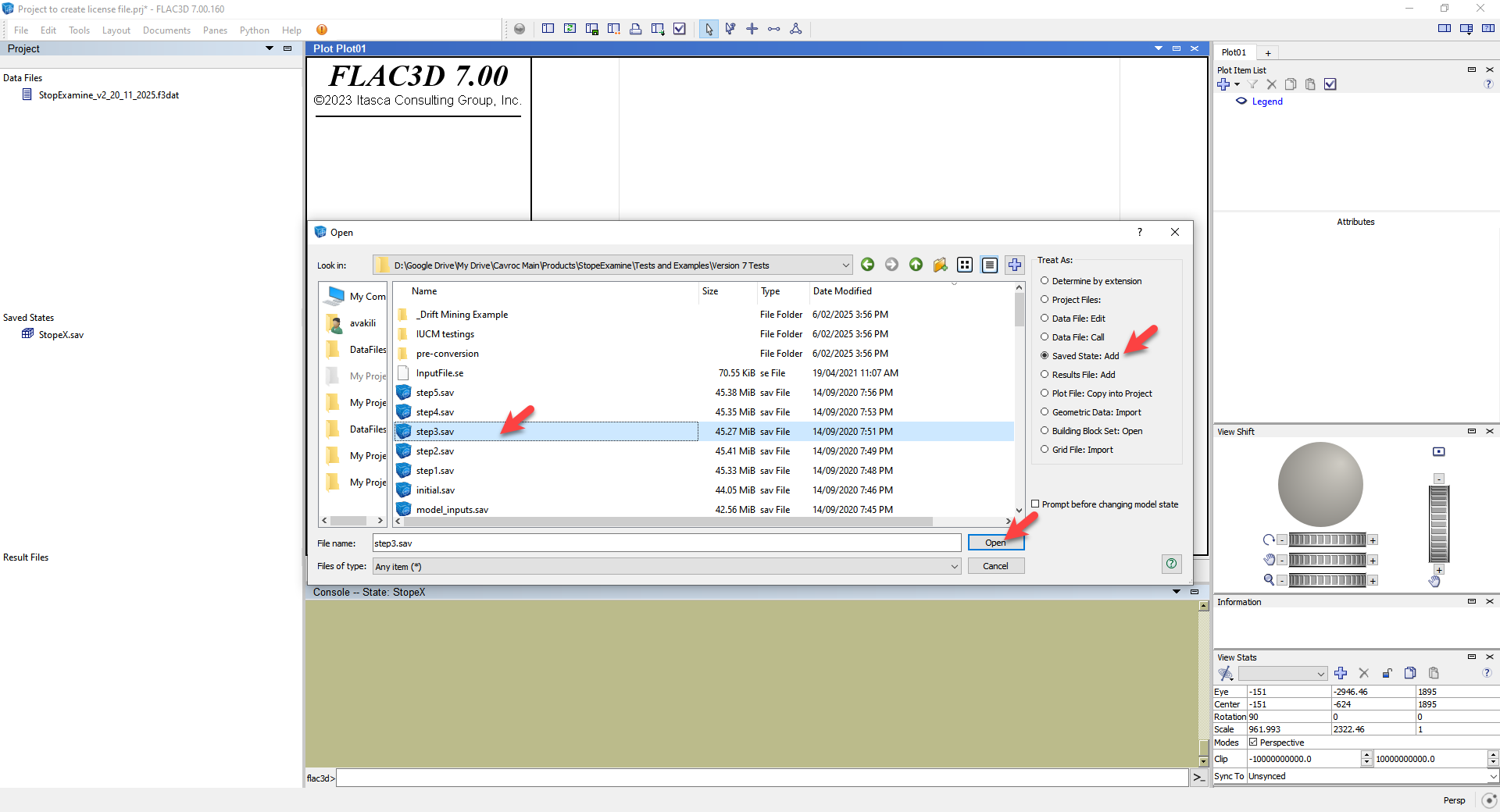Screen dimensions: 1500x812
Task: Select 'Data File: Call' radio option
Action: pyautogui.click(x=1073, y=337)
